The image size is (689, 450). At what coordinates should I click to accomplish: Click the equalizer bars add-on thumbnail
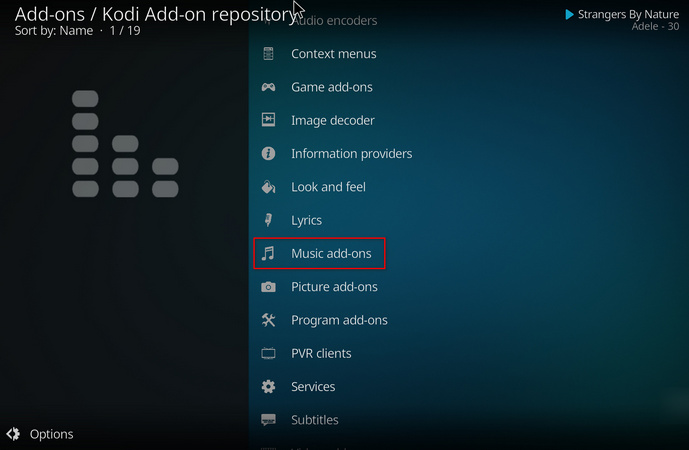125,144
